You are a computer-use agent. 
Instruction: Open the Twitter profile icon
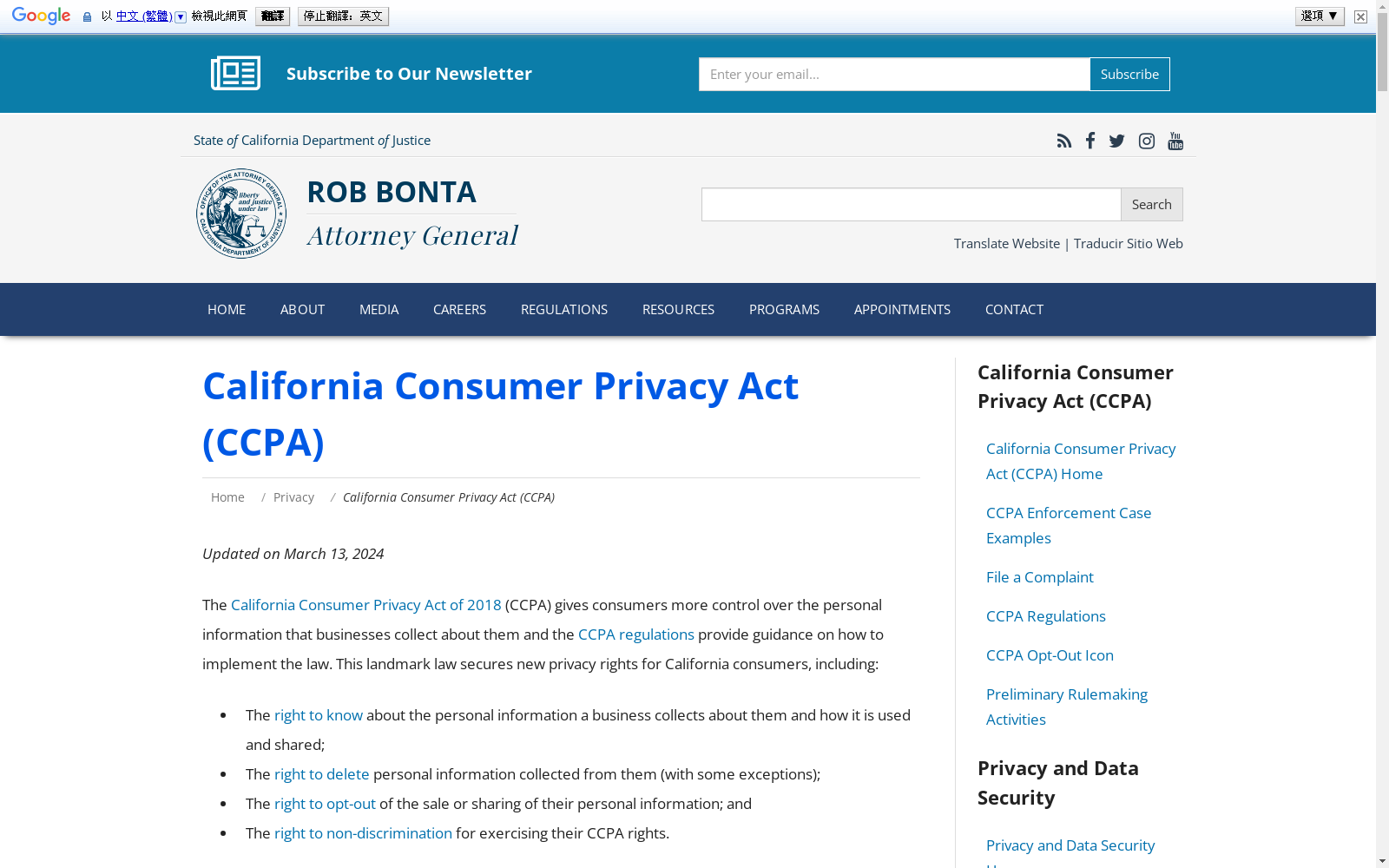point(1117,141)
